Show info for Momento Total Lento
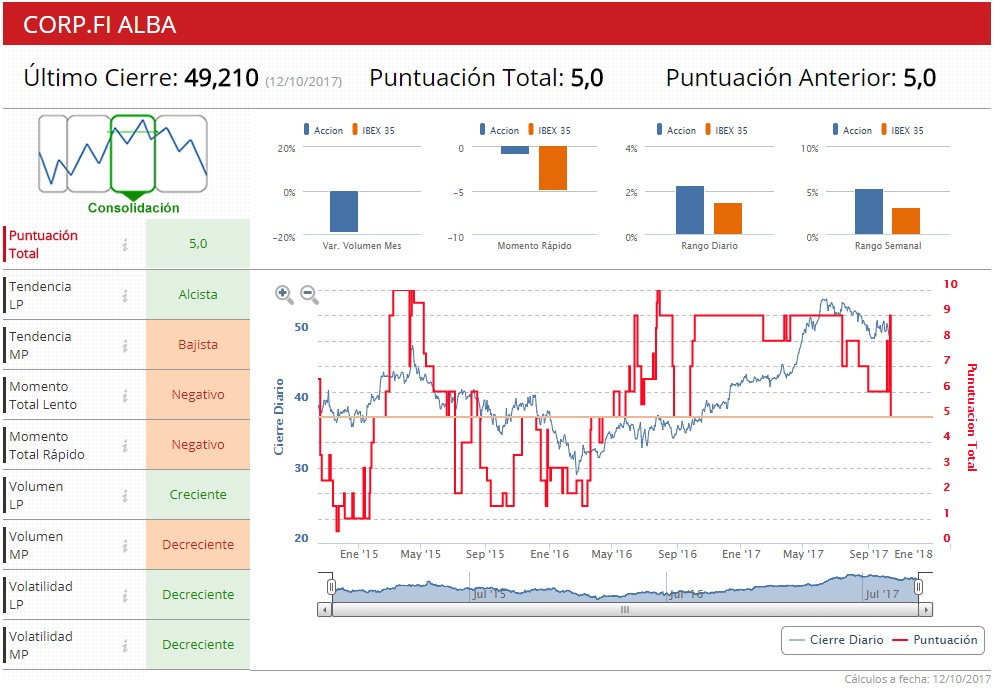995x689 pixels. pyautogui.click(x=125, y=395)
